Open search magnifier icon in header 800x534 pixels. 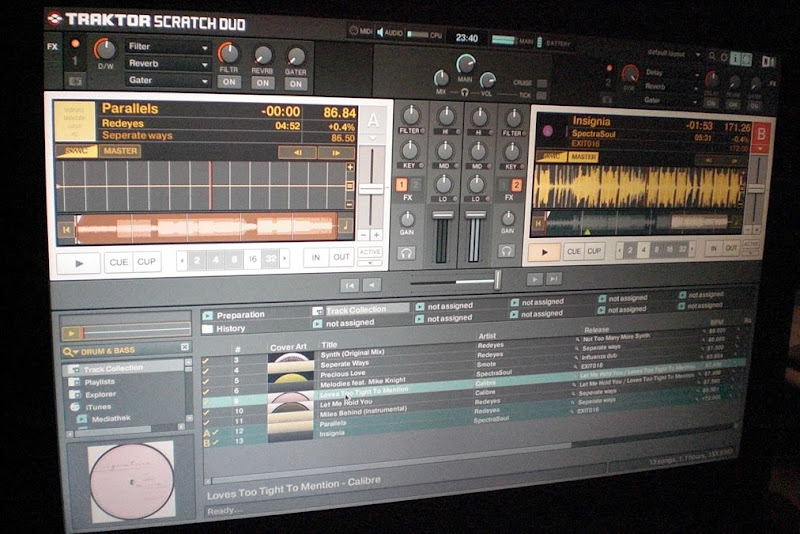coord(712,57)
